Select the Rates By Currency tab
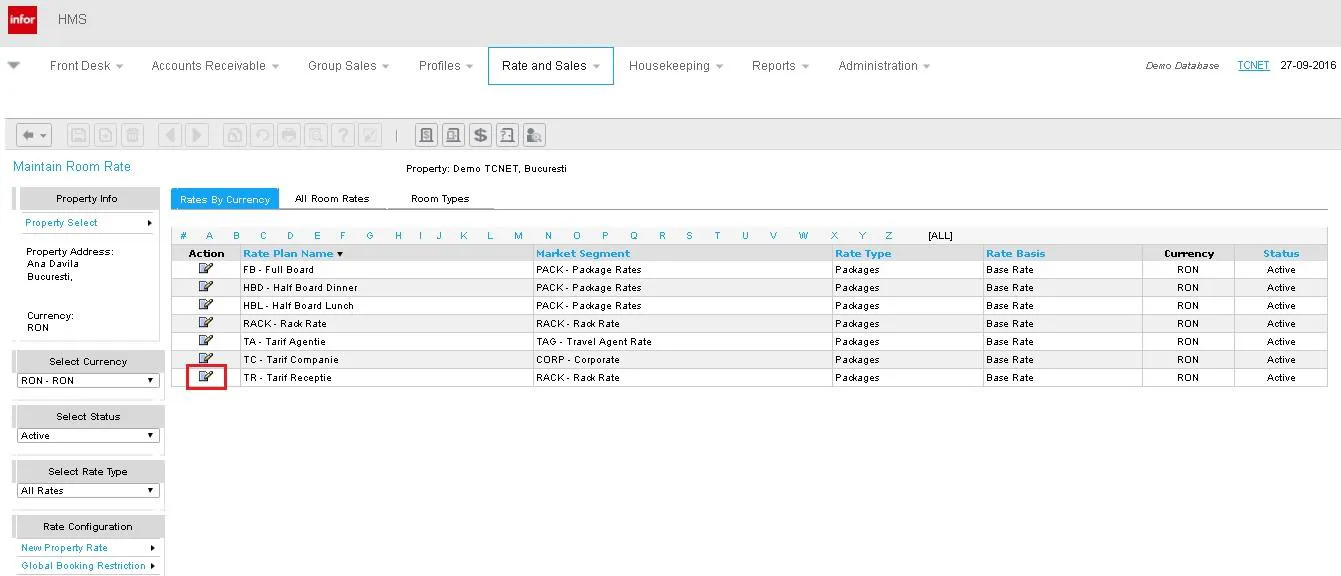 (x=225, y=199)
